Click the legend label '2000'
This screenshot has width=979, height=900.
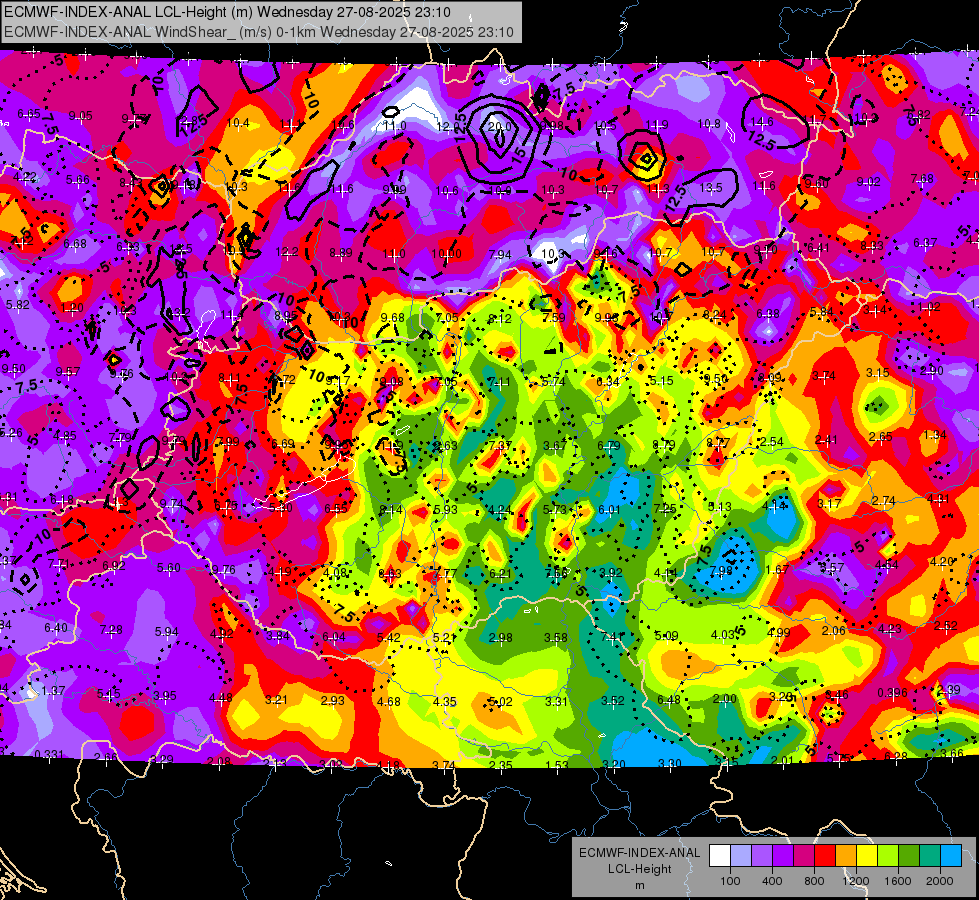pyautogui.click(x=940, y=881)
